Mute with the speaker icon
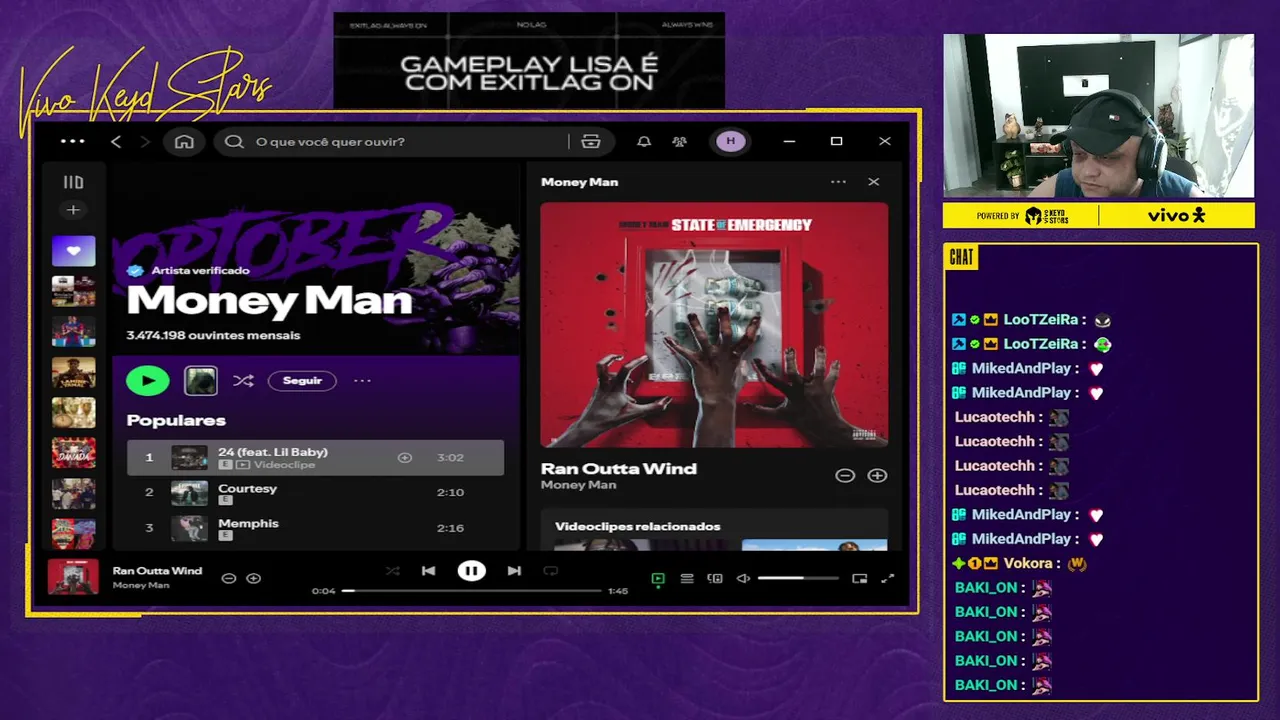Image resolution: width=1280 pixels, height=720 pixels. (743, 579)
